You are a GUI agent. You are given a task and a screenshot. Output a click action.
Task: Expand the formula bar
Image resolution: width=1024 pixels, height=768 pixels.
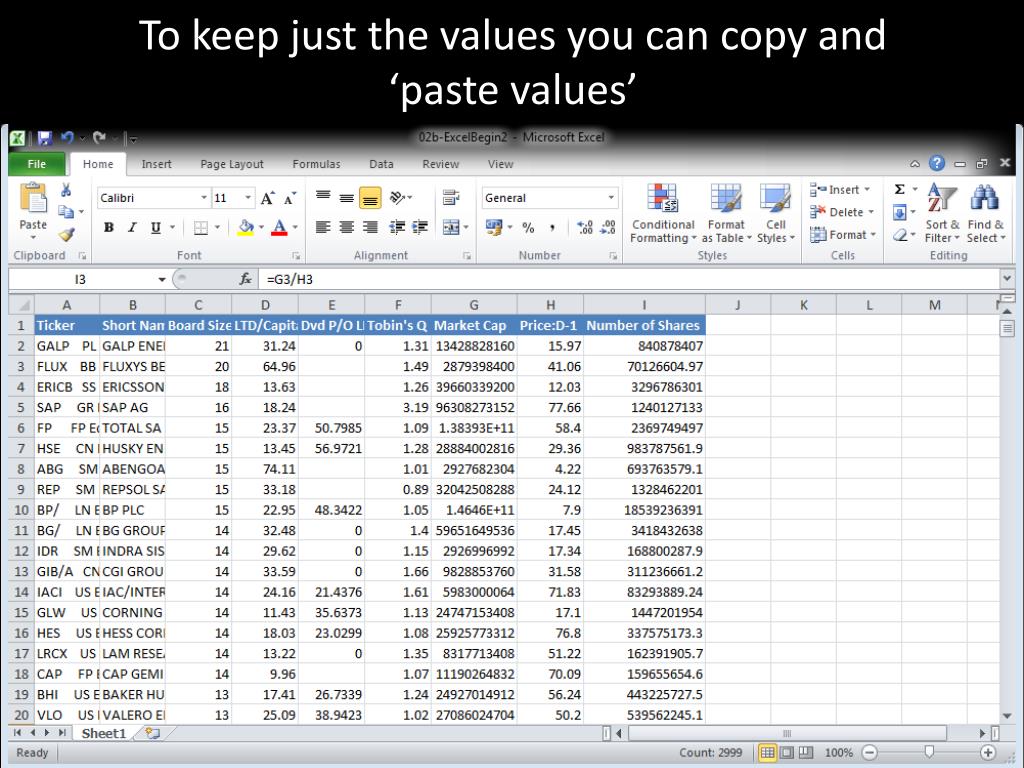pos(1007,279)
